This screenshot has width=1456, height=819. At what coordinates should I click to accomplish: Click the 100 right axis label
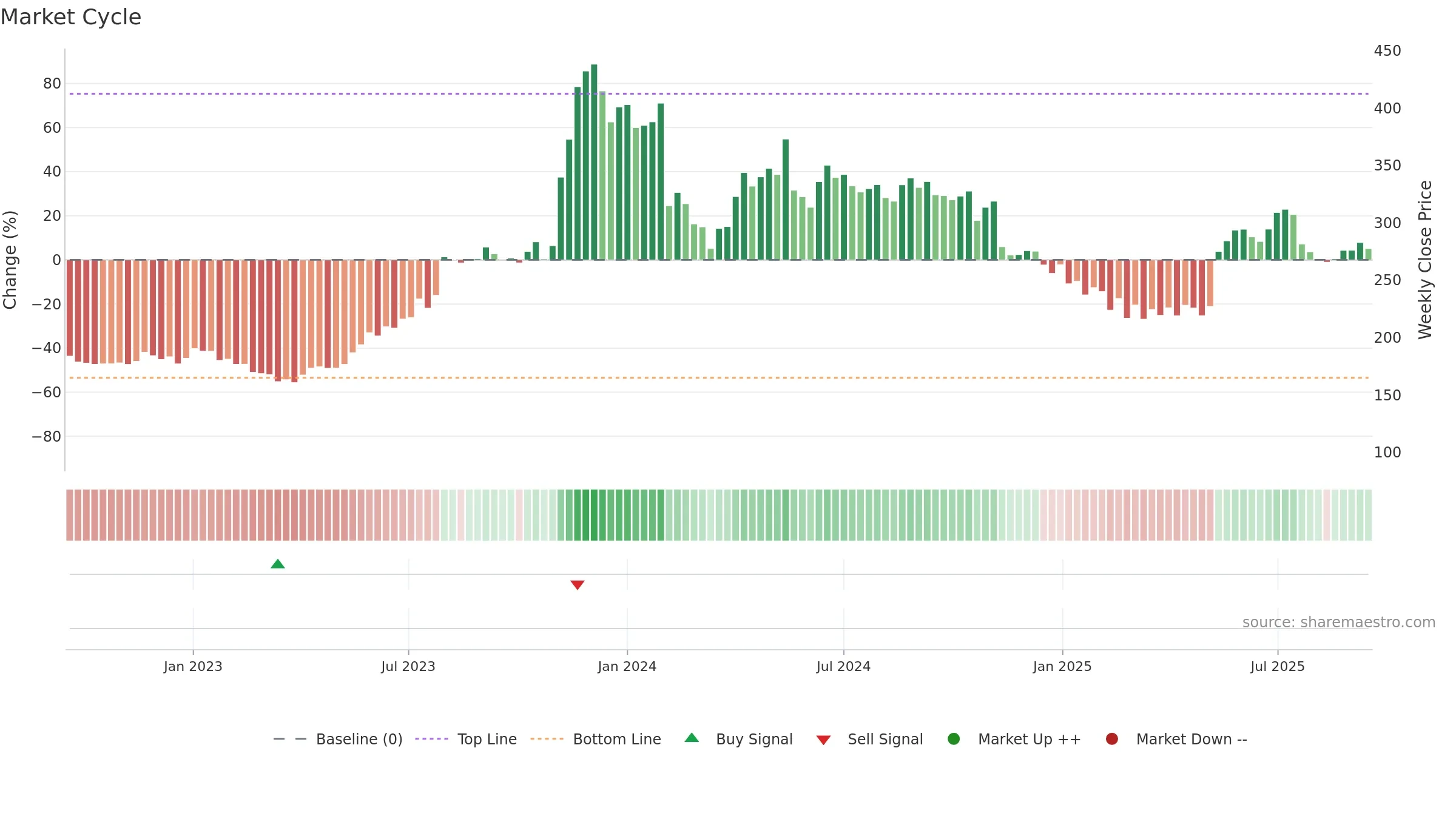(1387, 453)
